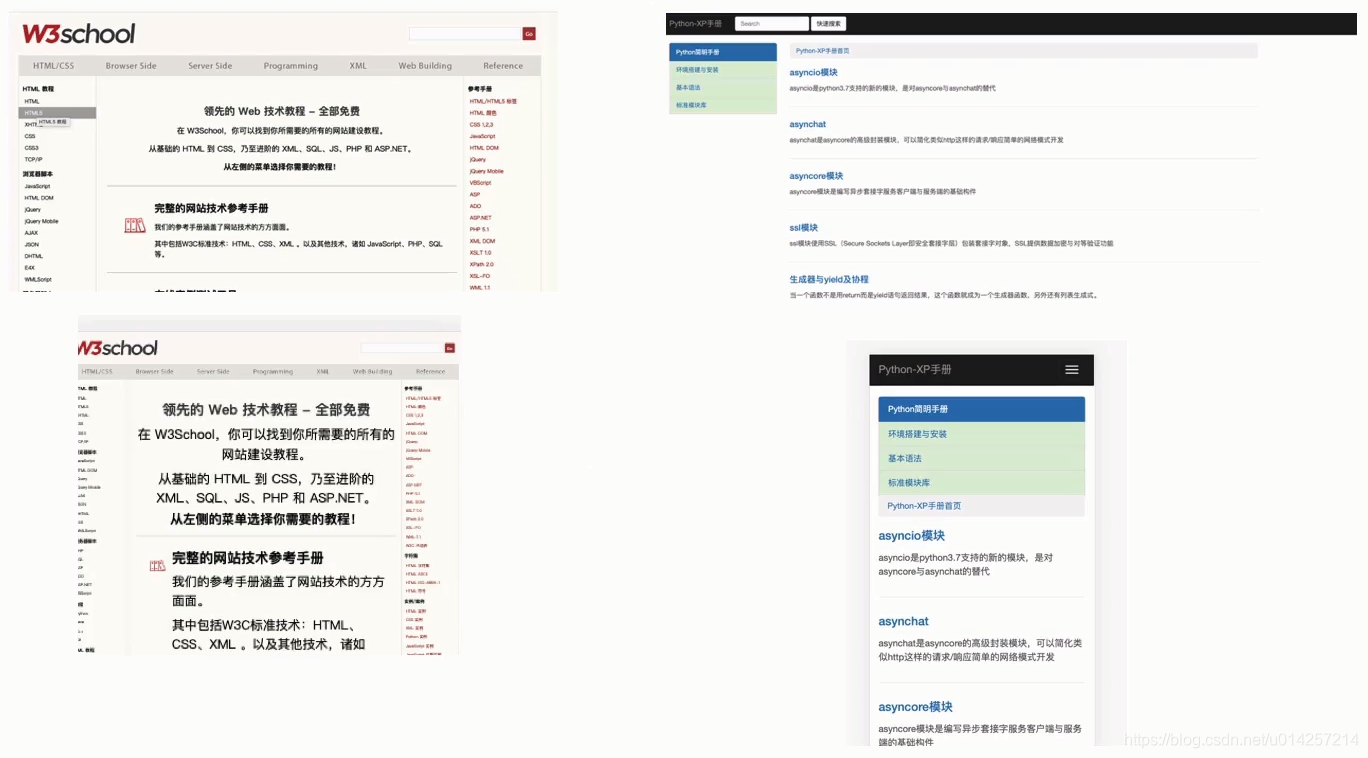Open the asyncio模块 article link

pyautogui.click(x=813, y=71)
